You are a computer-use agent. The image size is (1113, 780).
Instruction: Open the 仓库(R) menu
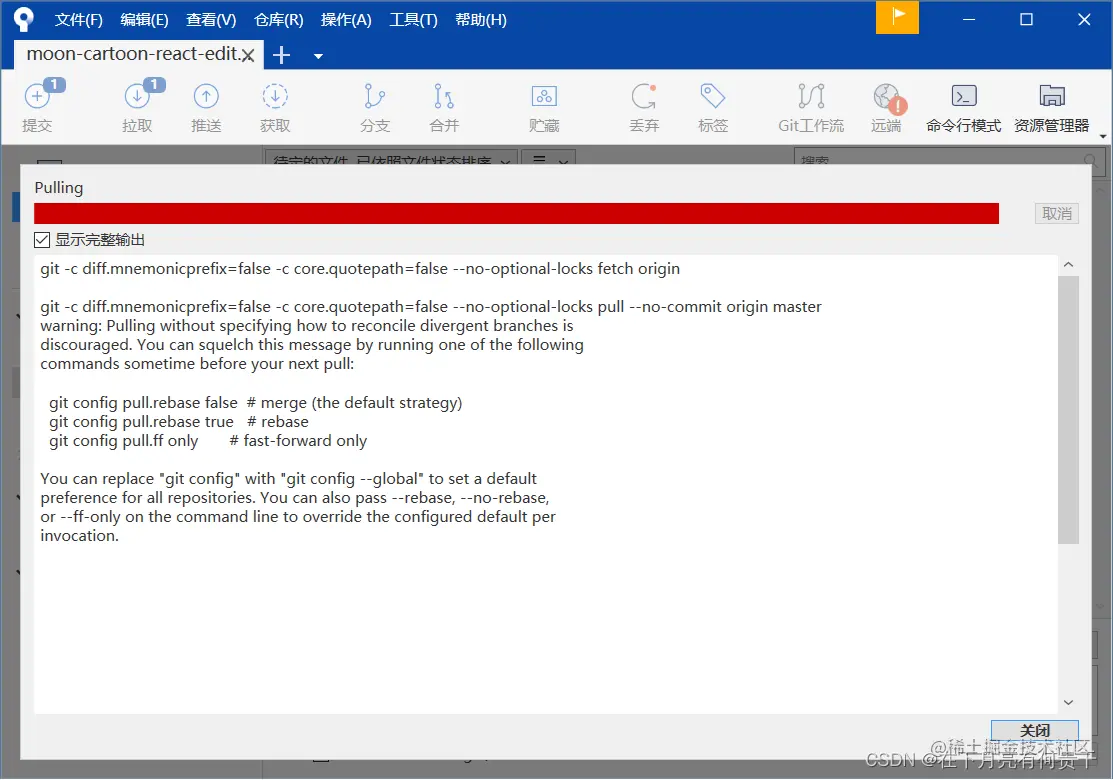coord(278,20)
